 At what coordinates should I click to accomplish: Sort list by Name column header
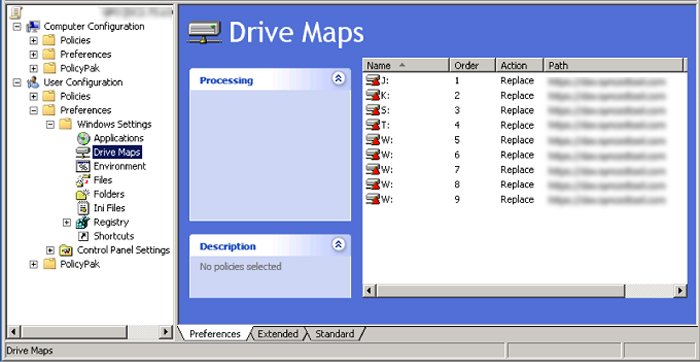[x=405, y=66]
